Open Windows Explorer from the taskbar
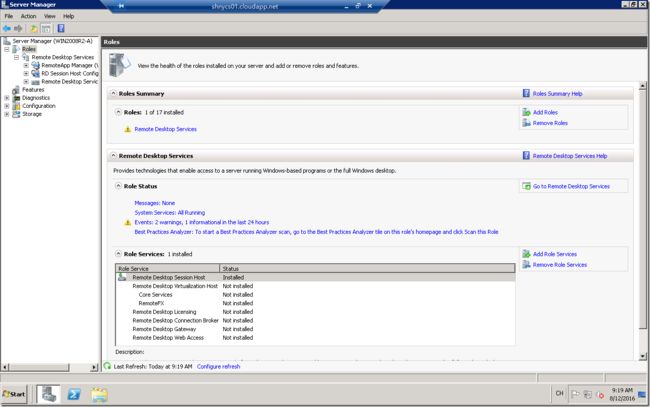 click(x=99, y=394)
